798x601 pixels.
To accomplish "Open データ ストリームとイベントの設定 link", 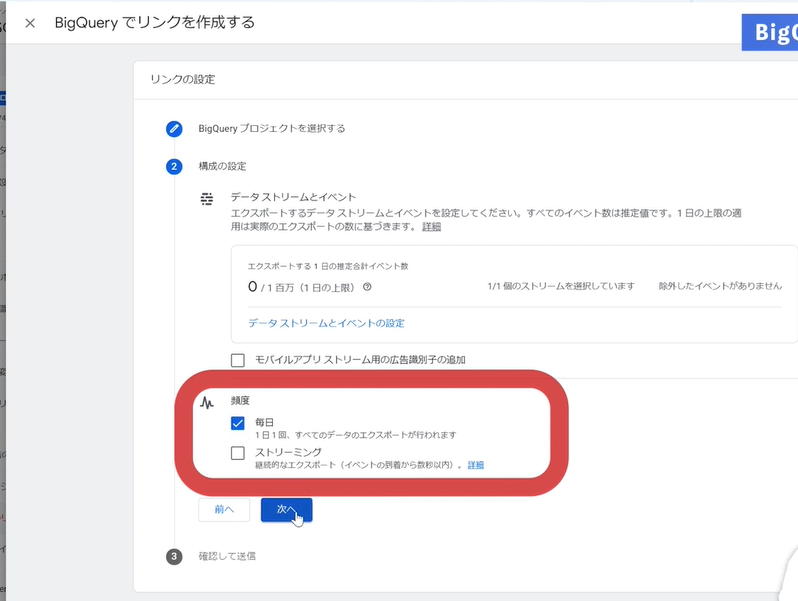I will point(326,323).
